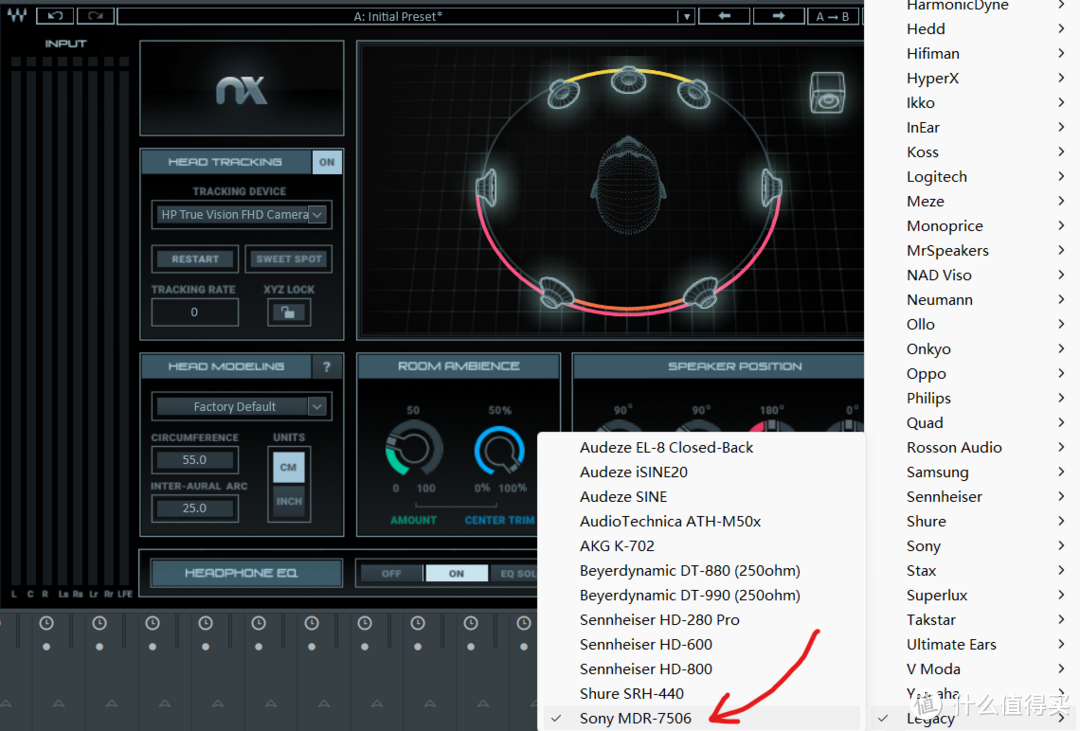Select INCH units
The width and height of the screenshot is (1080, 731).
pos(289,502)
